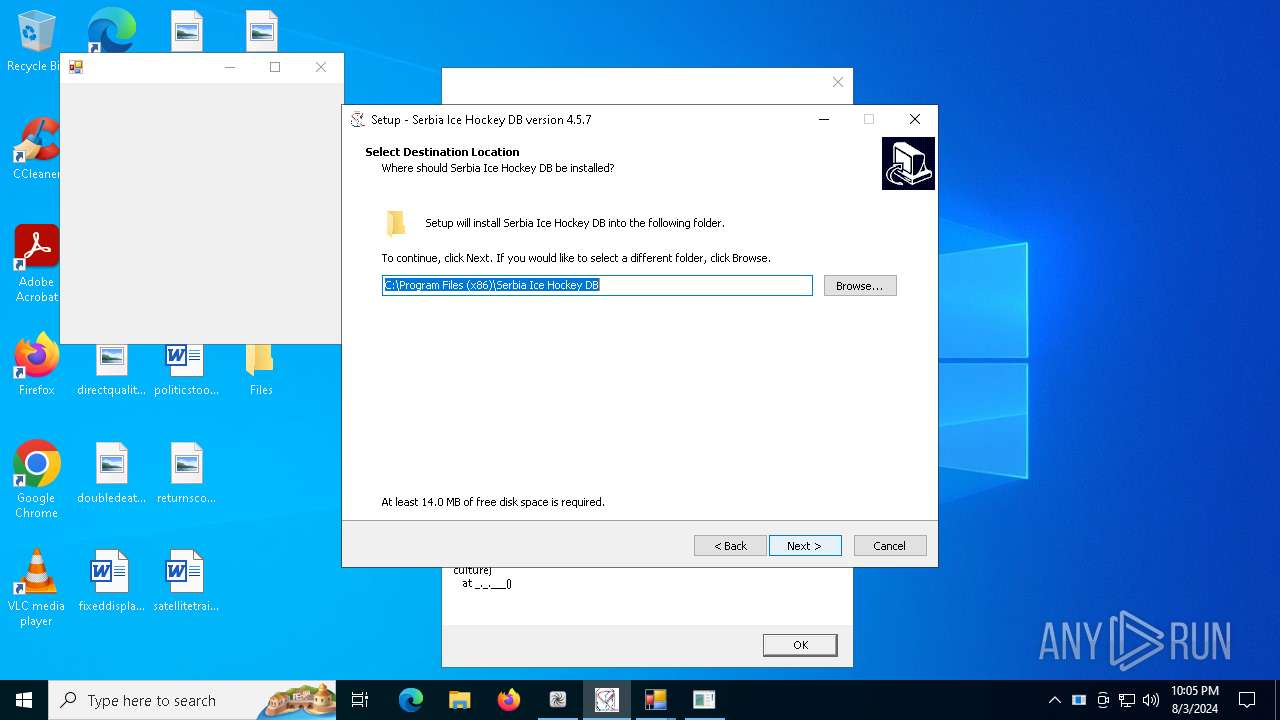Click the 'Select Destination Location' heading
The height and width of the screenshot is (720, 1280).
pyautogui.click(x=442, y=152)
